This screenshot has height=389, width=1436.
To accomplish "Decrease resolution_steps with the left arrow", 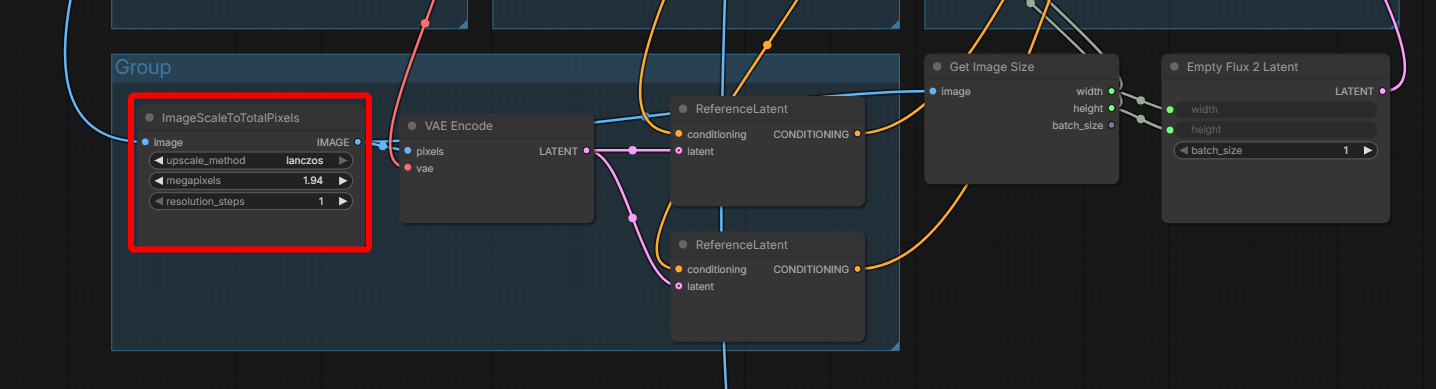I will pyautogui.click(x=158, y=201).
